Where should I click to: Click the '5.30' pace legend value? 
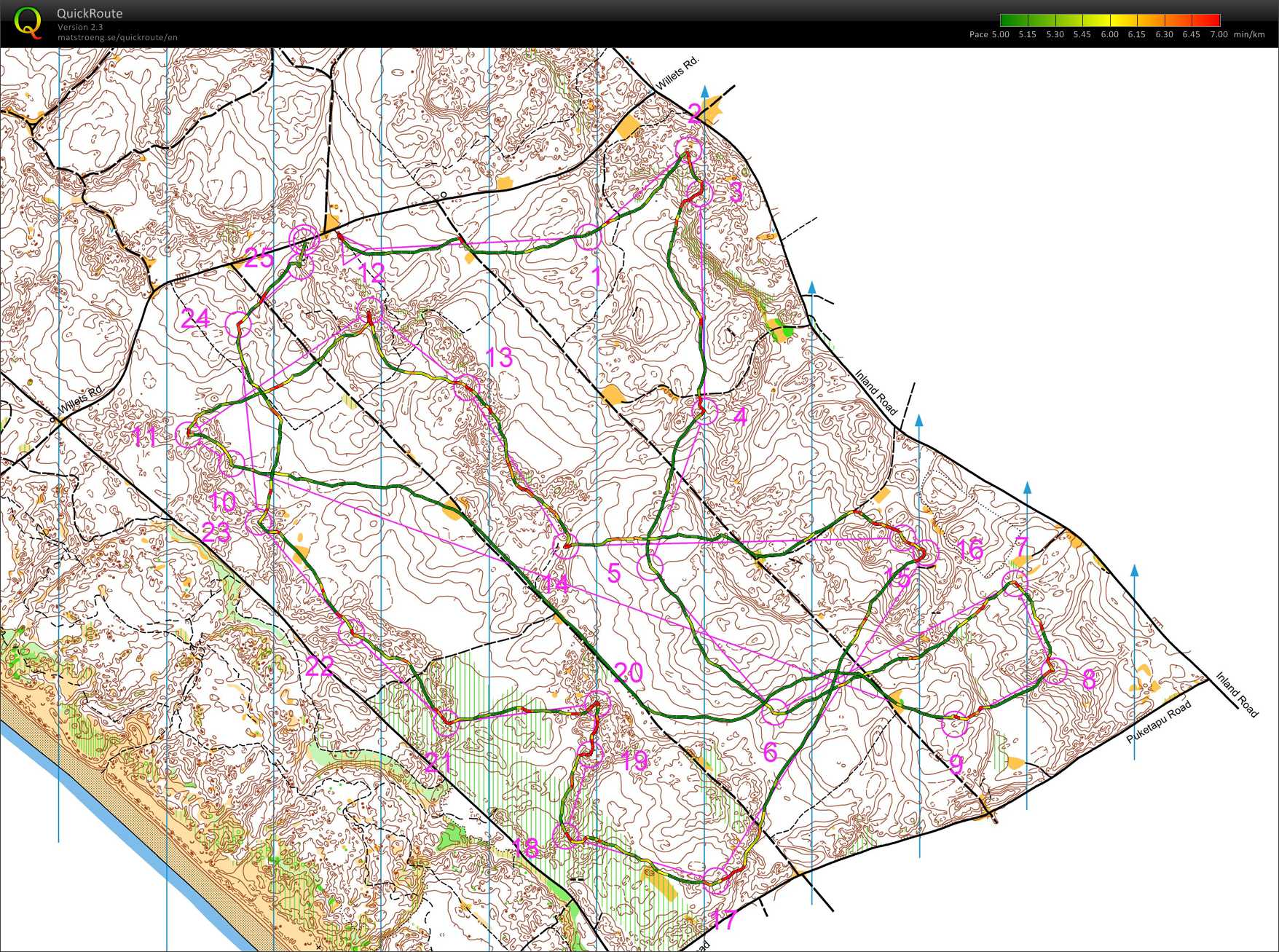click(x=1055, y=34)
